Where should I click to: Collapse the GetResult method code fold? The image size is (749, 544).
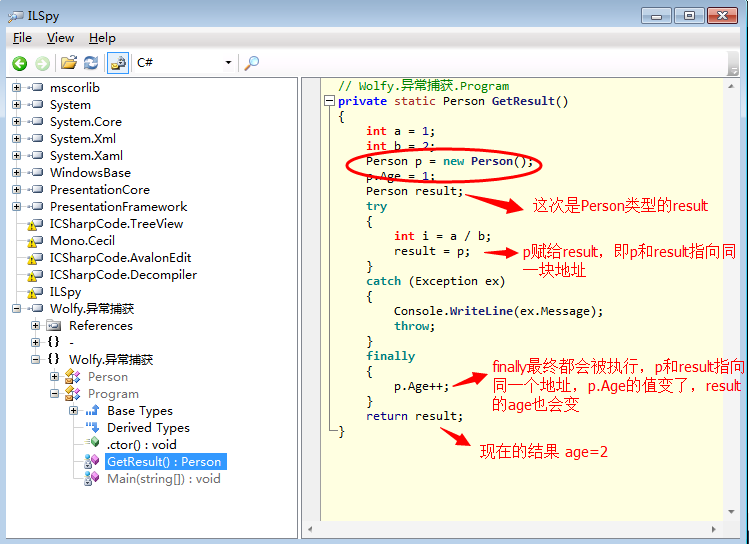coord(329,101)
